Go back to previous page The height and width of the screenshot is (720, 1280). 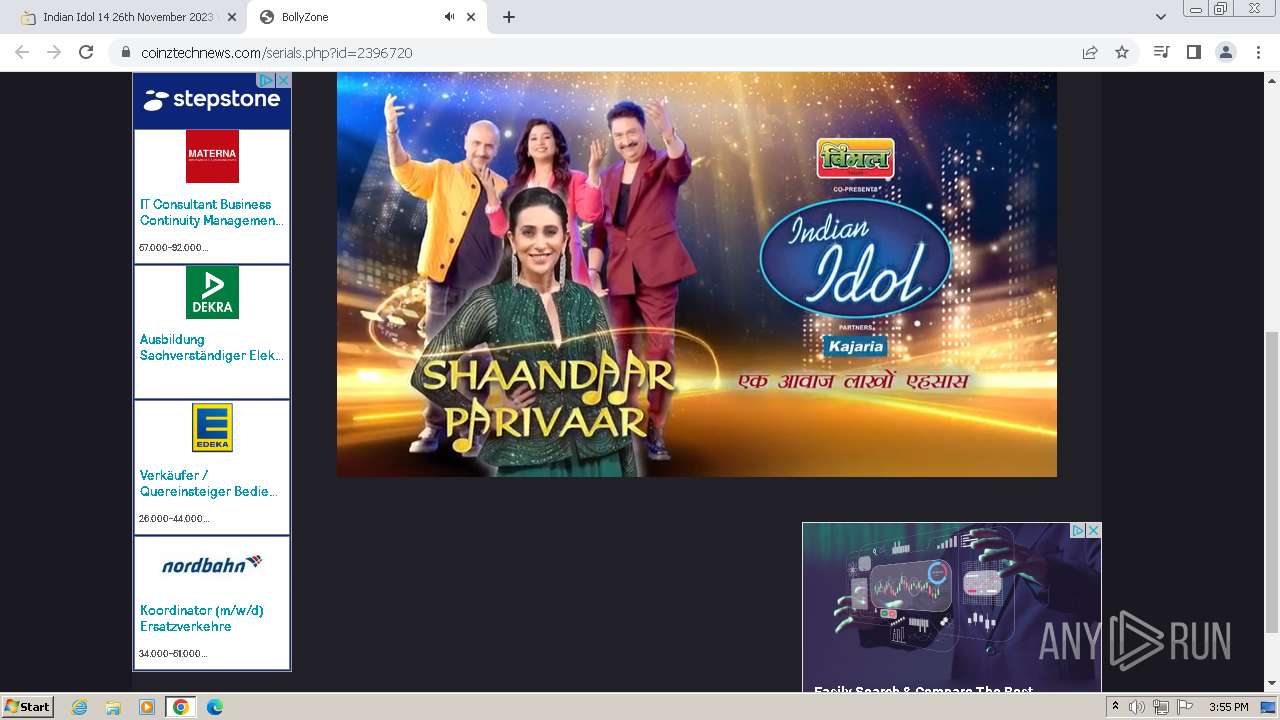[22, 52]
